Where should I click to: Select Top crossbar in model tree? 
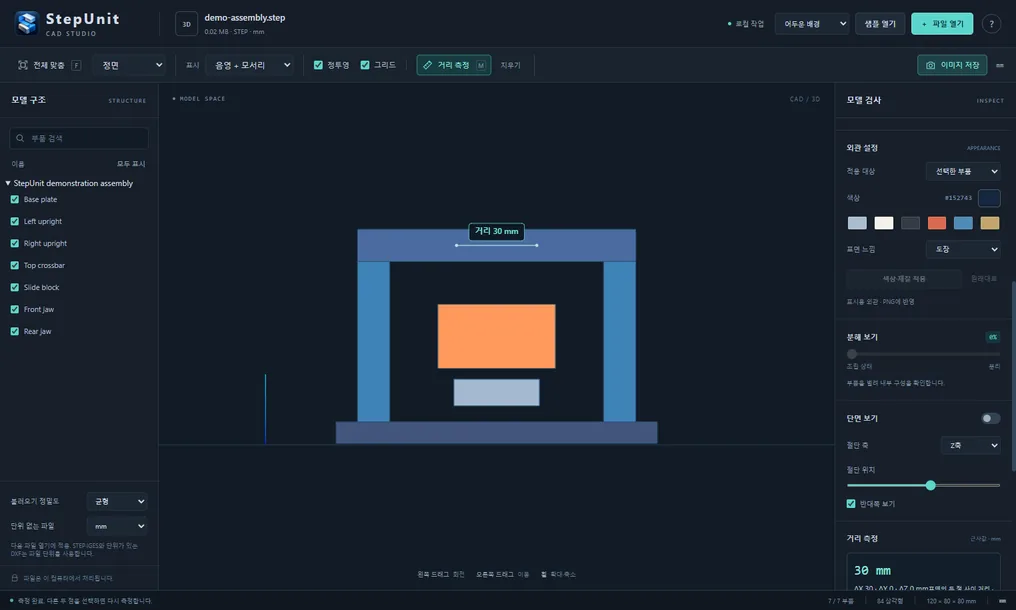44,265
